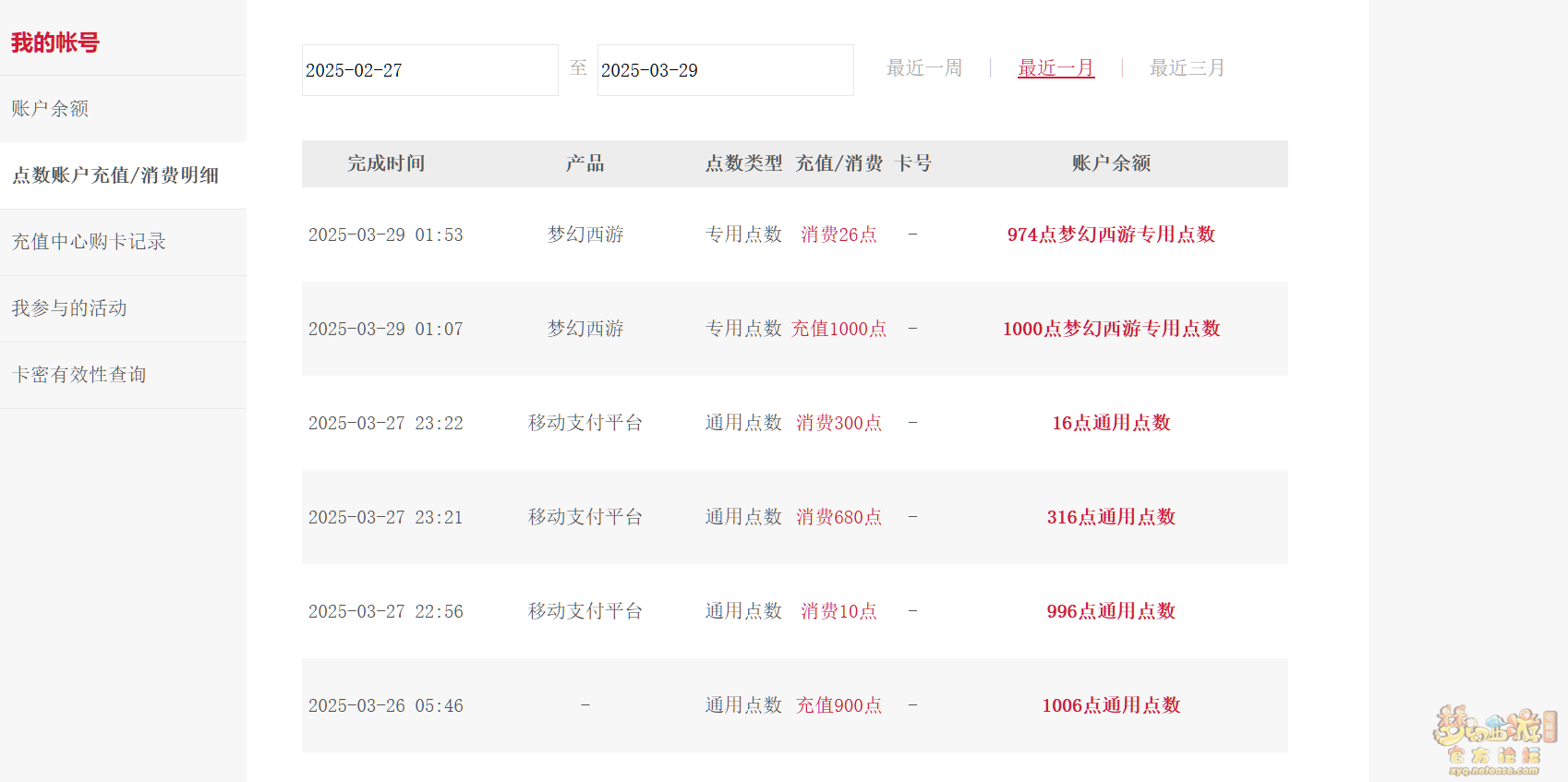1568x782 pixels.
Task: Click the 点数类型 column header
Action: pyautogui.click(x=744, y=163)
